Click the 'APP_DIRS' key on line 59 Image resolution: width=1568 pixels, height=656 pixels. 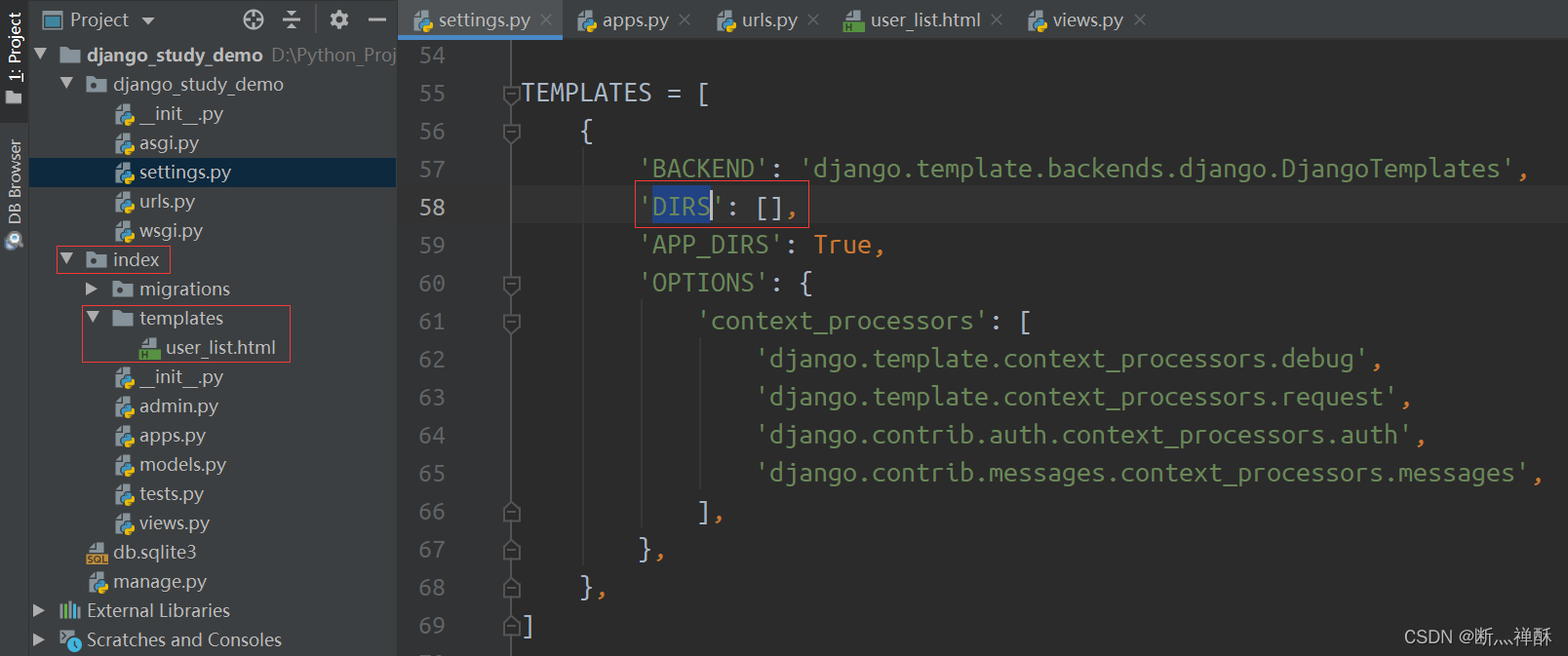[x=712, y=245]
